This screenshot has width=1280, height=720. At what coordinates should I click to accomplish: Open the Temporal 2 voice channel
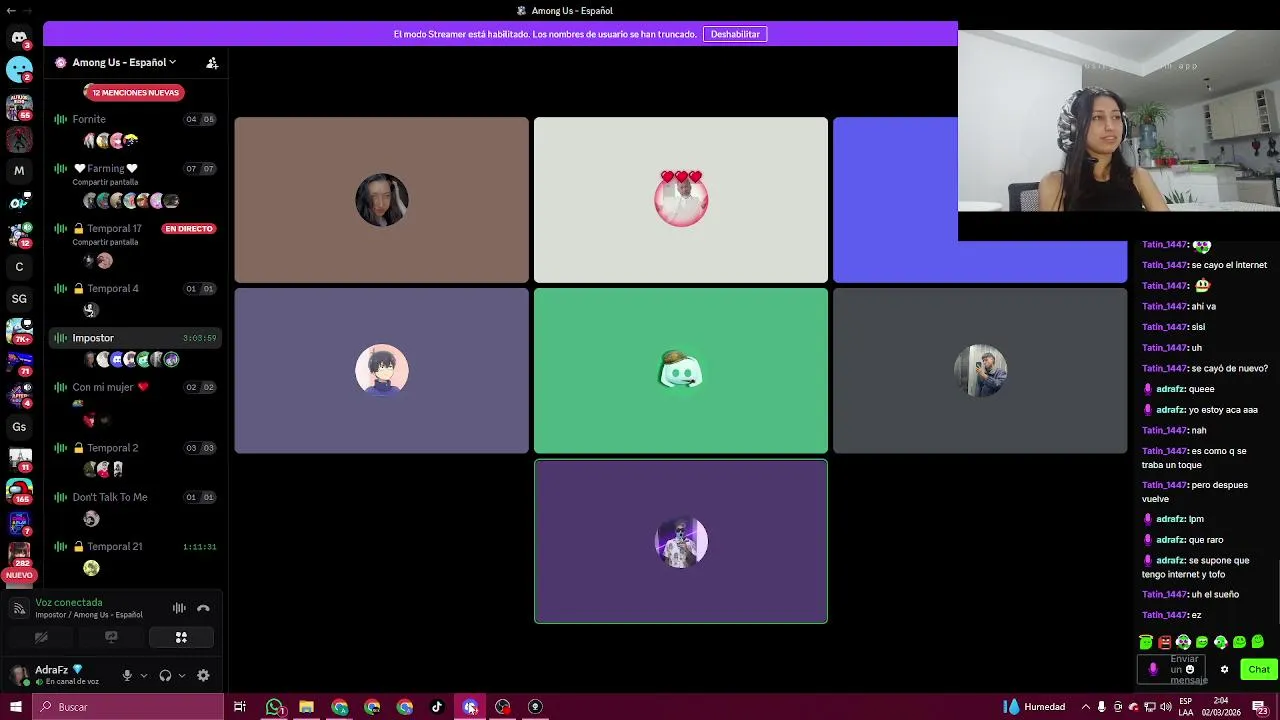tap(135, 448)
